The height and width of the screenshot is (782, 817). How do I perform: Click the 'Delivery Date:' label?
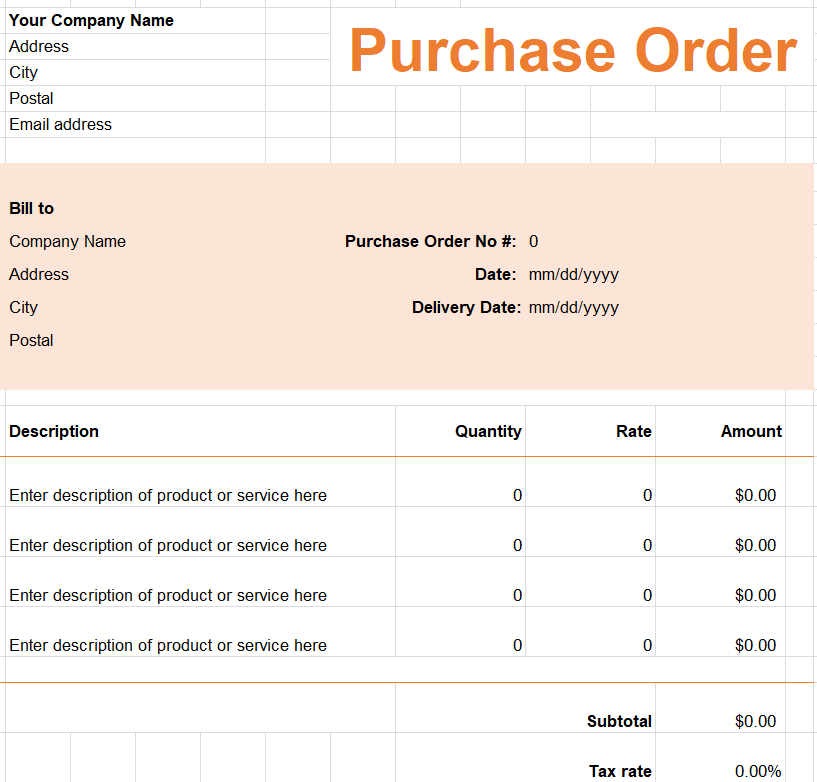[x=466, y=307]
